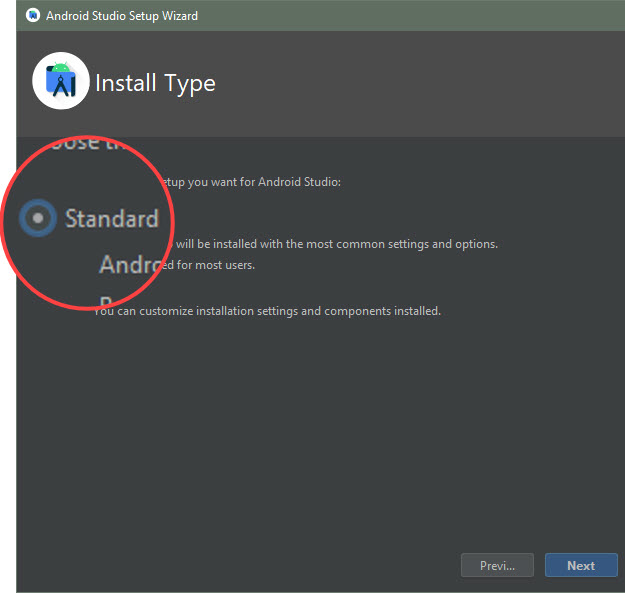Image resolution: width=625 pixels, height=593 pixels.
Task: Click the empty header banner right of Install Type
Action: pyautogui.click(x=420, y=83)
